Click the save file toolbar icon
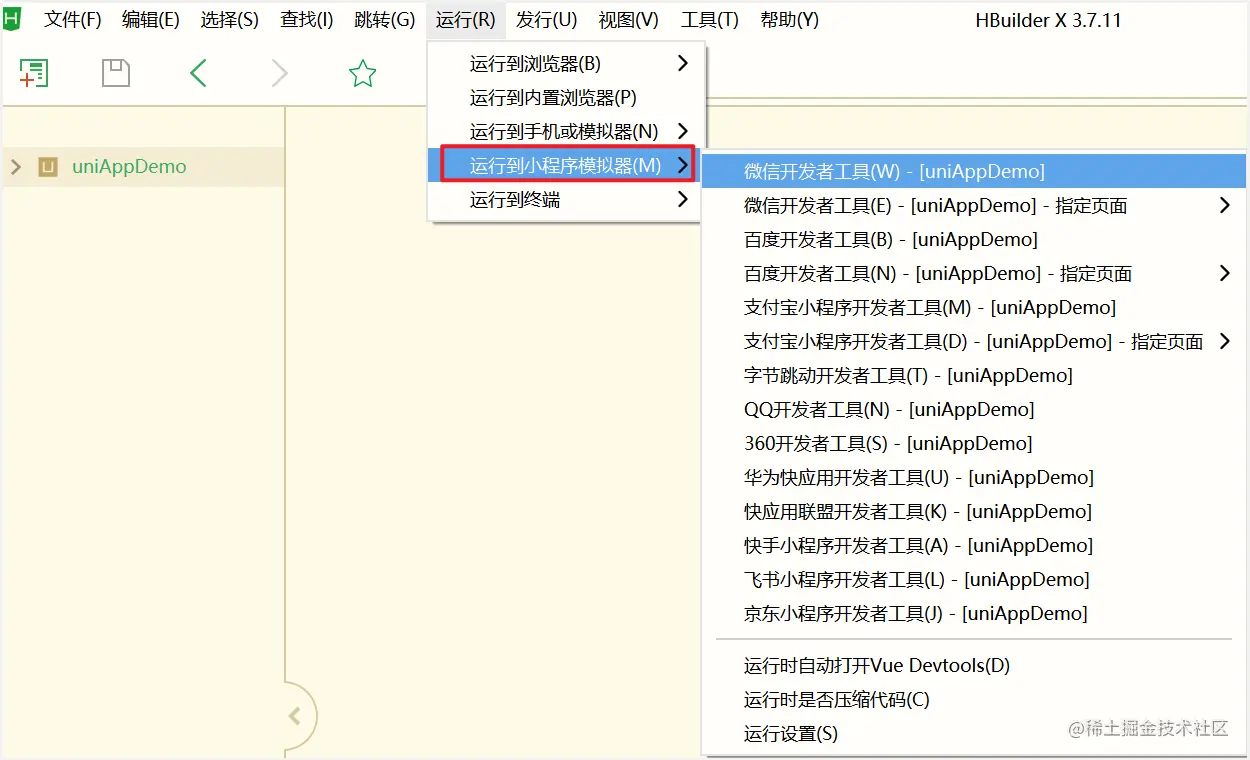Viewport: 1250px width, 760px height. click(x=116, y=73)
